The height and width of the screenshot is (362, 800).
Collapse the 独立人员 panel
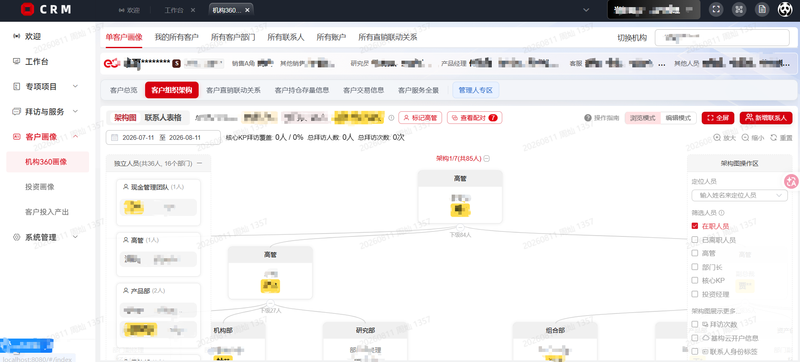point(199,163)
